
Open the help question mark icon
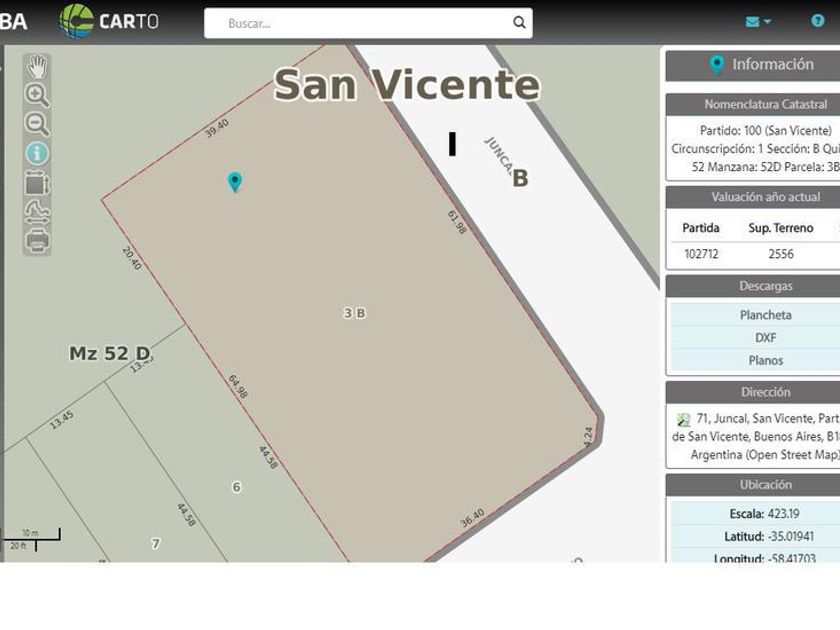click(x=817, y=21)
